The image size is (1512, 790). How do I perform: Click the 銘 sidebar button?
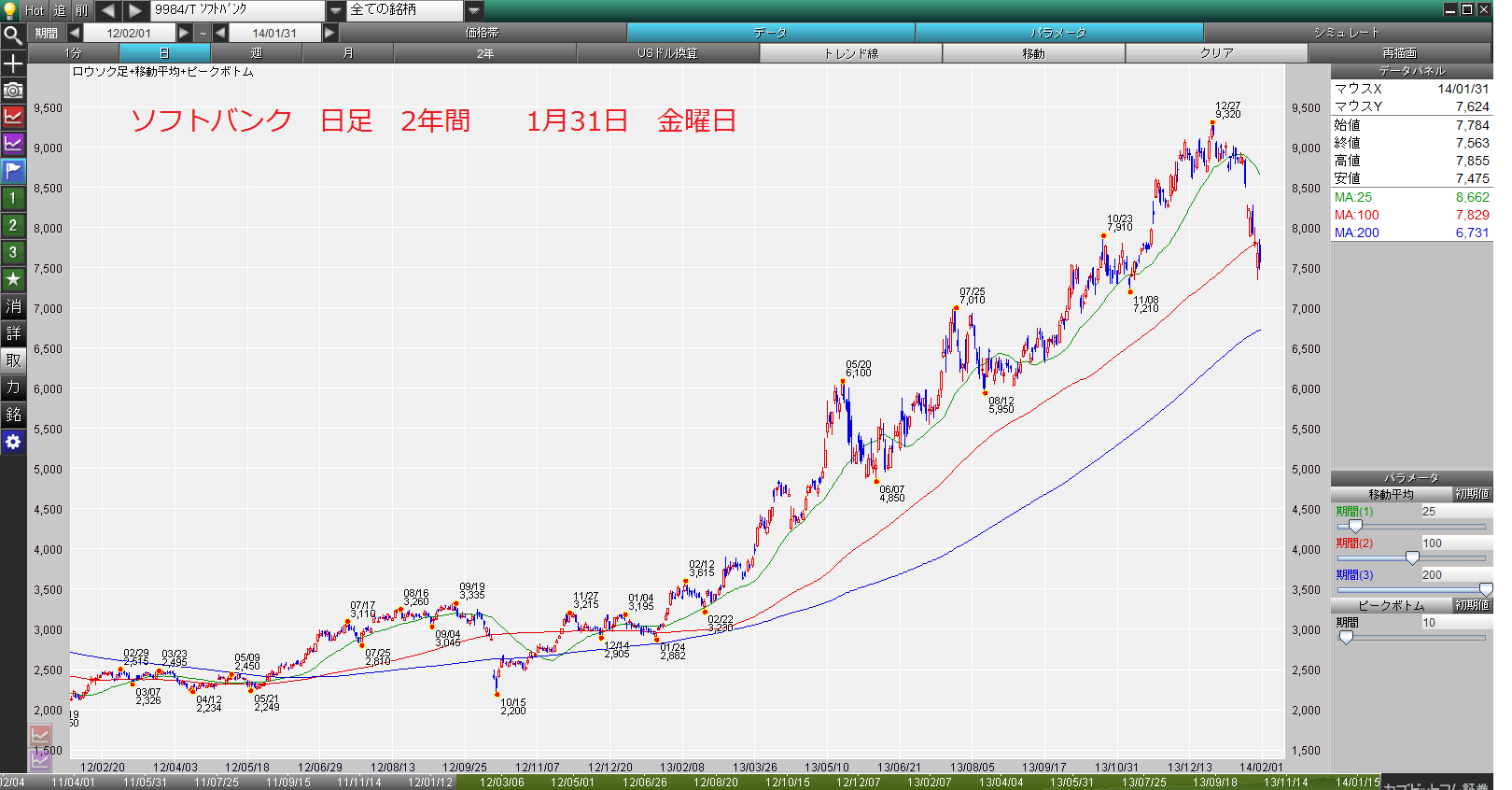(x=13, y=415)
